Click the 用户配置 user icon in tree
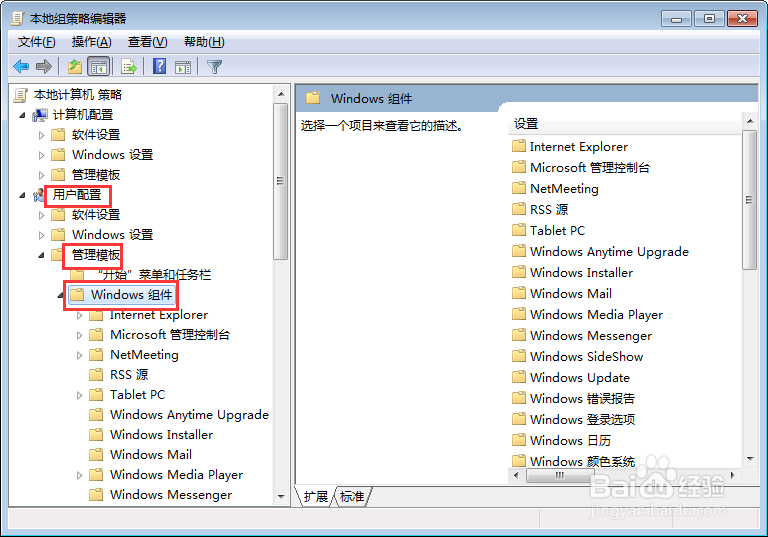 point(39,195)
